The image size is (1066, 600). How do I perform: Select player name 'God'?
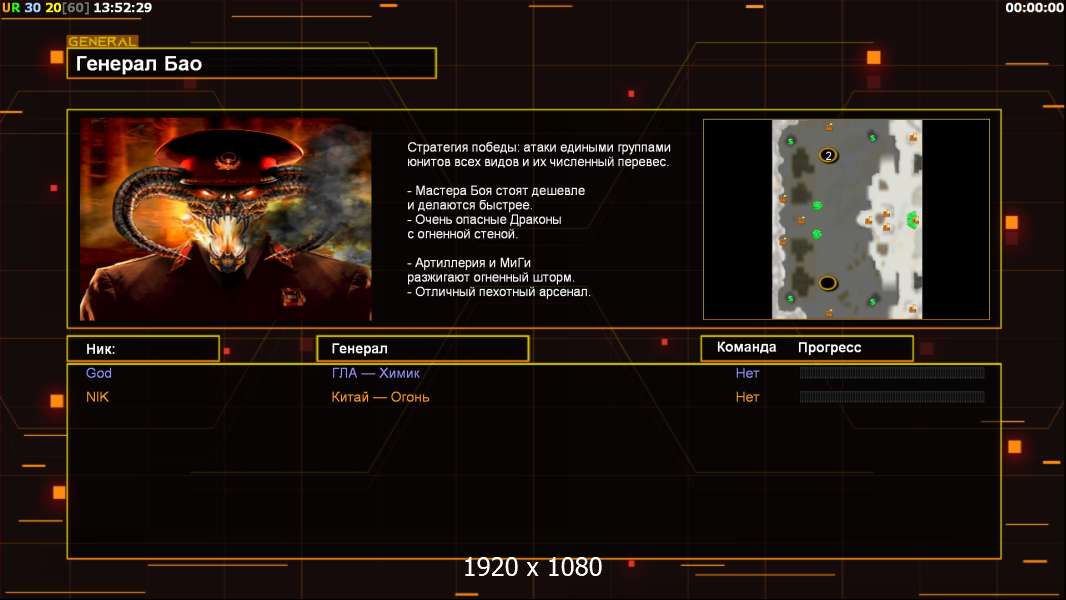coord(99,373)
